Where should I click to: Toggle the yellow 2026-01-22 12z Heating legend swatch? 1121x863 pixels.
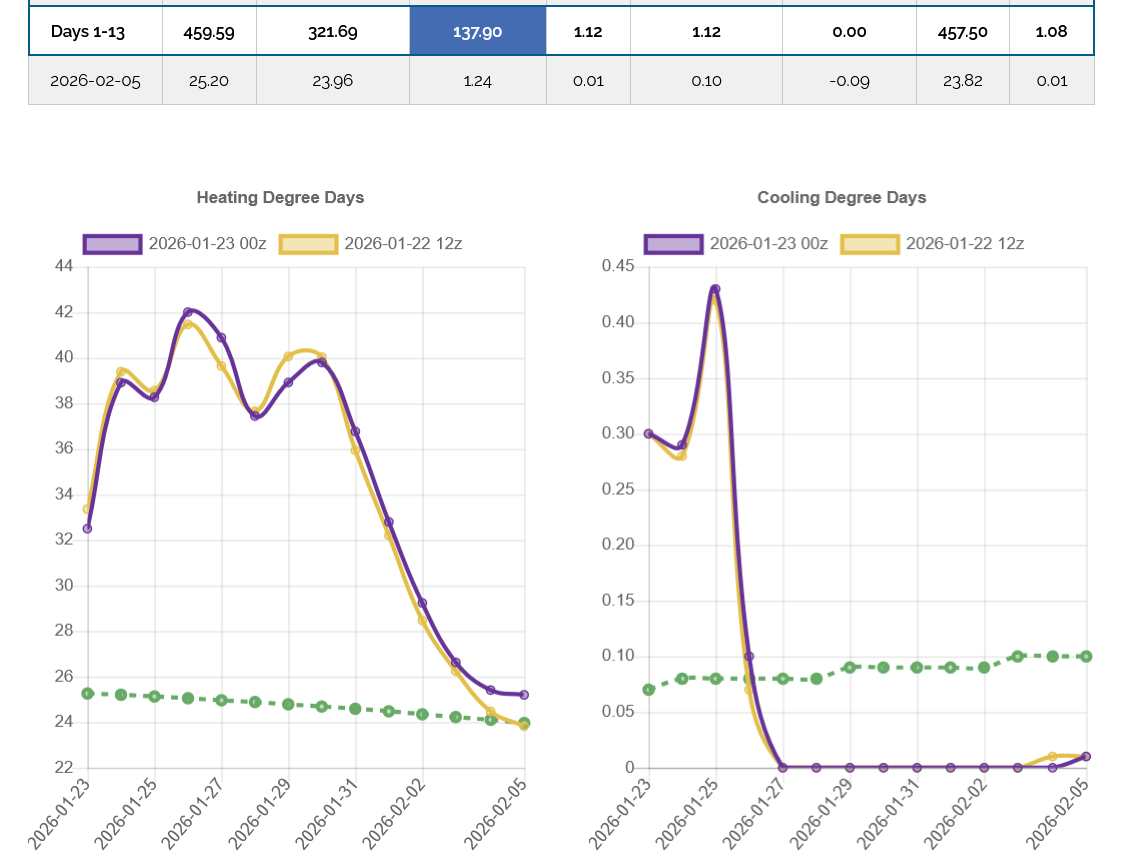click(x=309, y=244)
